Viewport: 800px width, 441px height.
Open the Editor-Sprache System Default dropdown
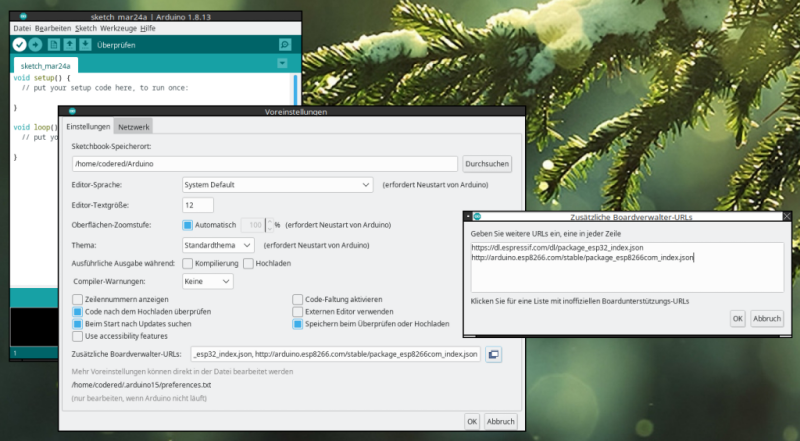pos(278,185)
